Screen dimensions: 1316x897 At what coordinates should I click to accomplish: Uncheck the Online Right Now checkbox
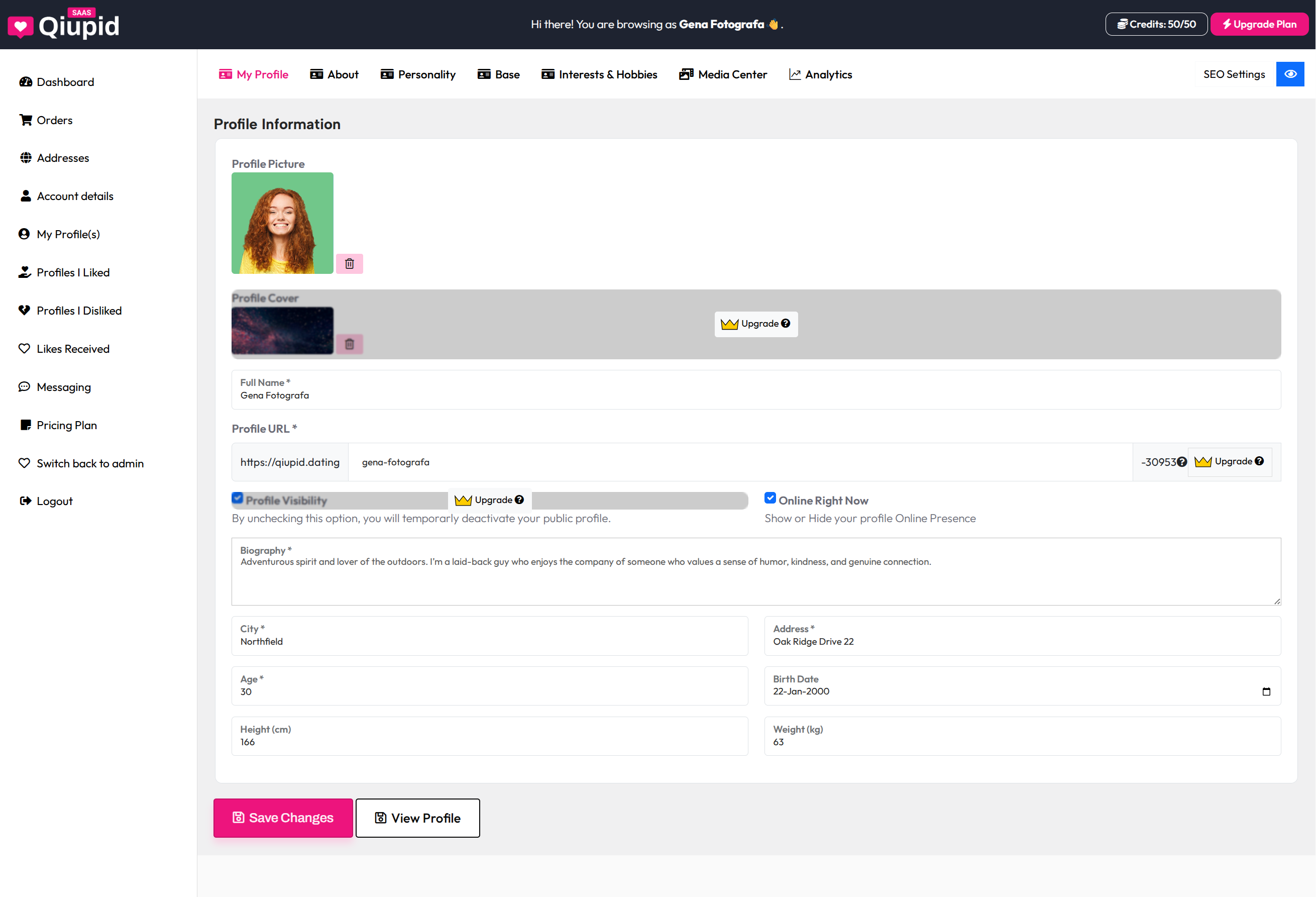click(770, 498)
